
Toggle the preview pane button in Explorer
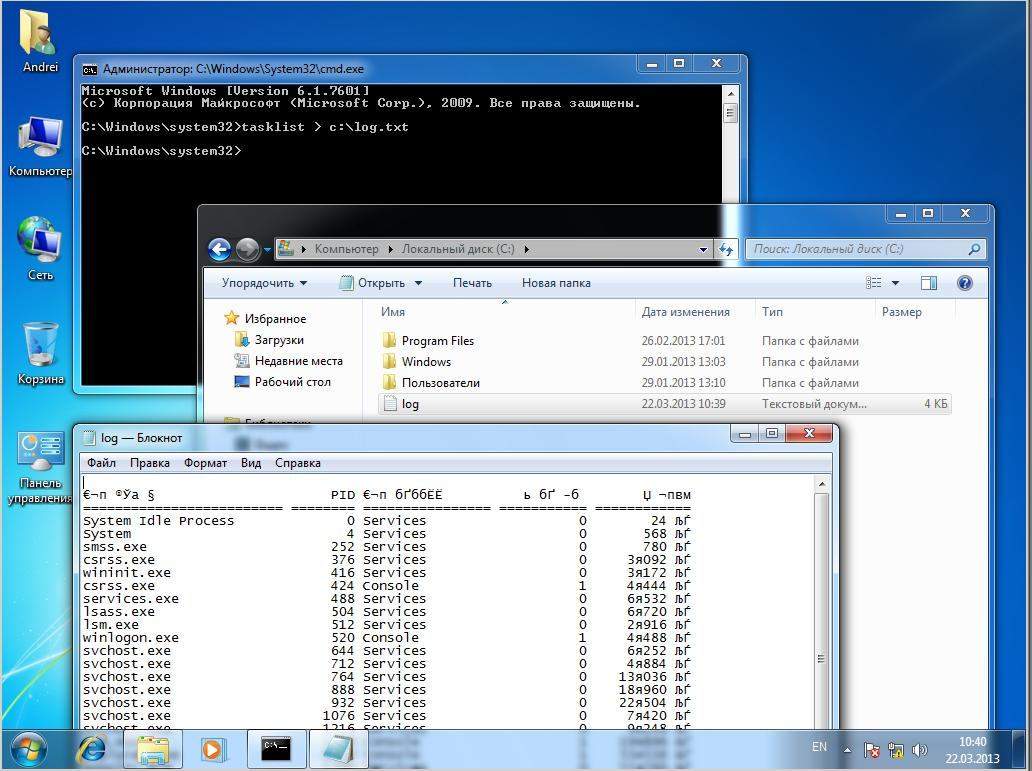click(929, 283)
